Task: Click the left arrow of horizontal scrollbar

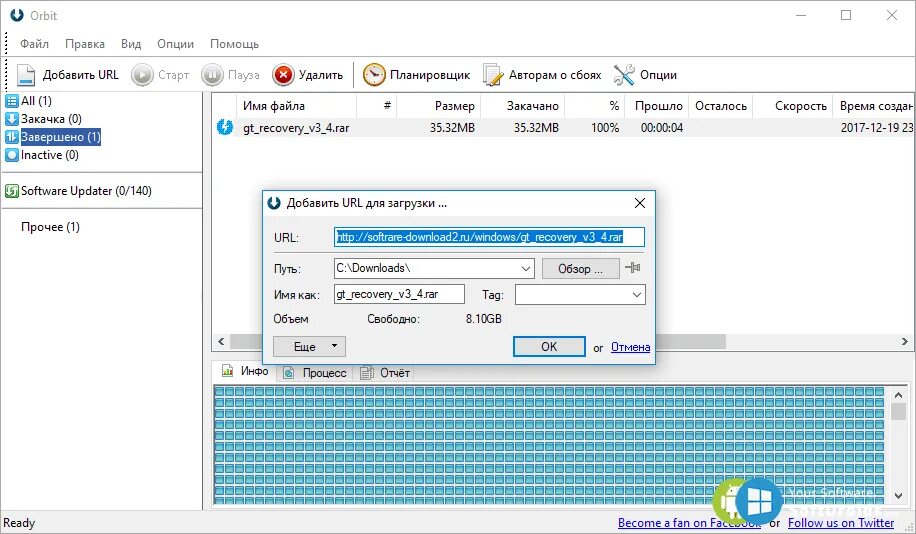Action: click(221, 341)
